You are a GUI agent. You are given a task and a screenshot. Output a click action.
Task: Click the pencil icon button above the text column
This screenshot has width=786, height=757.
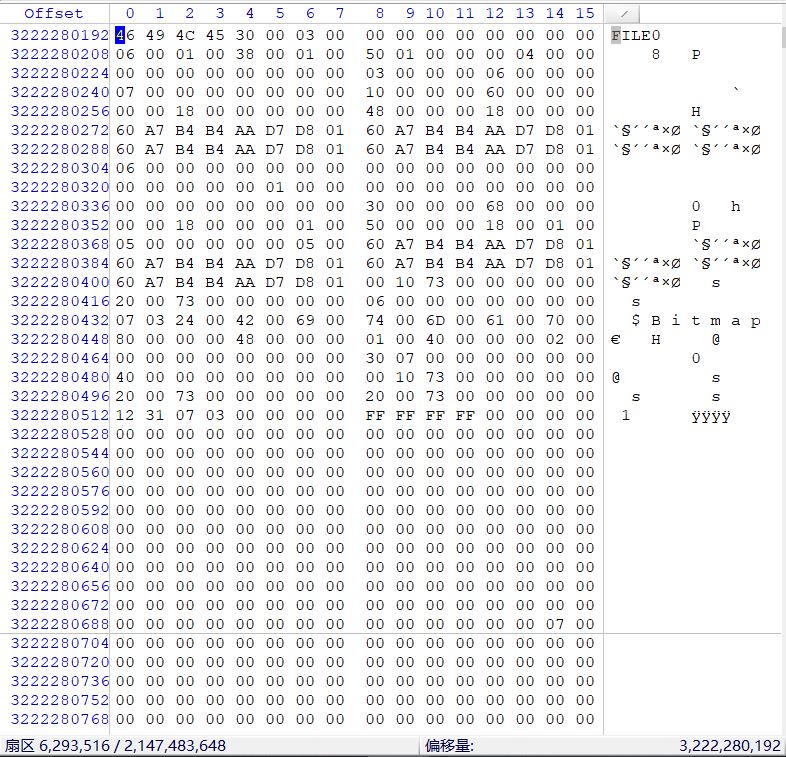pyautogui.click(x=622, y=14)
